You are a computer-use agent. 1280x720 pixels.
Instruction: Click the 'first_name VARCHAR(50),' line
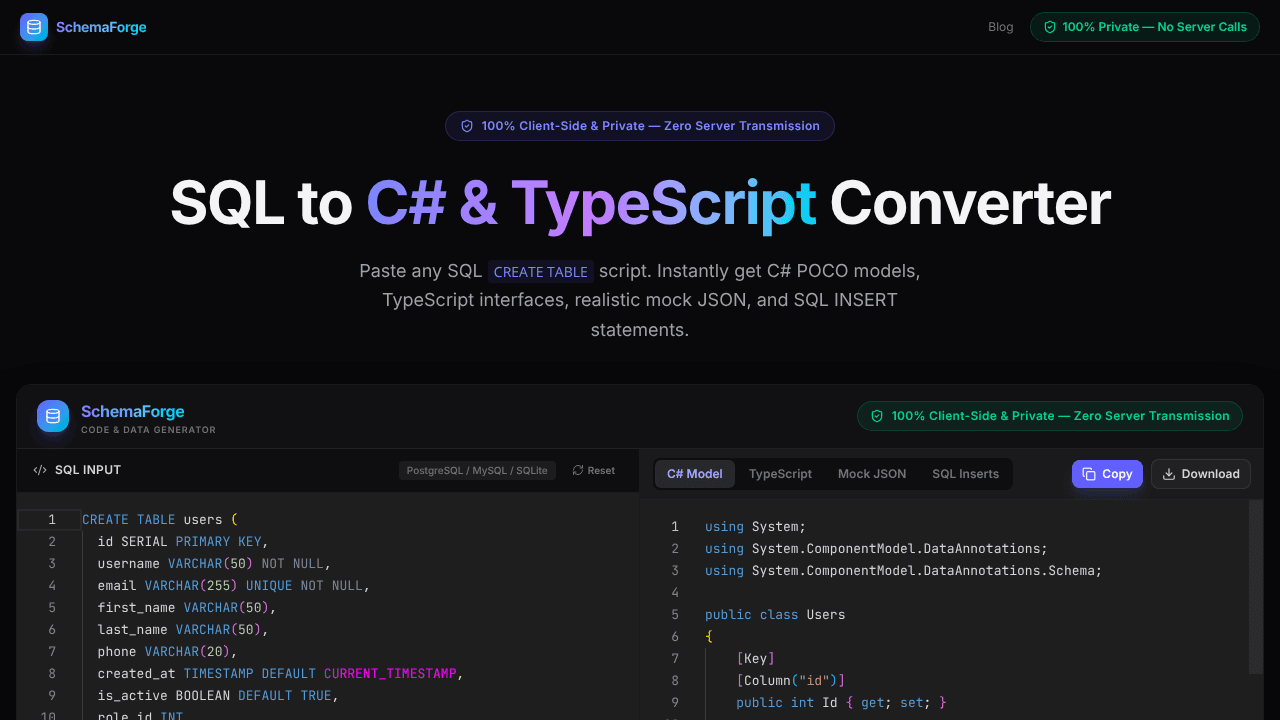pyautogui.click(x=187, y=608)
